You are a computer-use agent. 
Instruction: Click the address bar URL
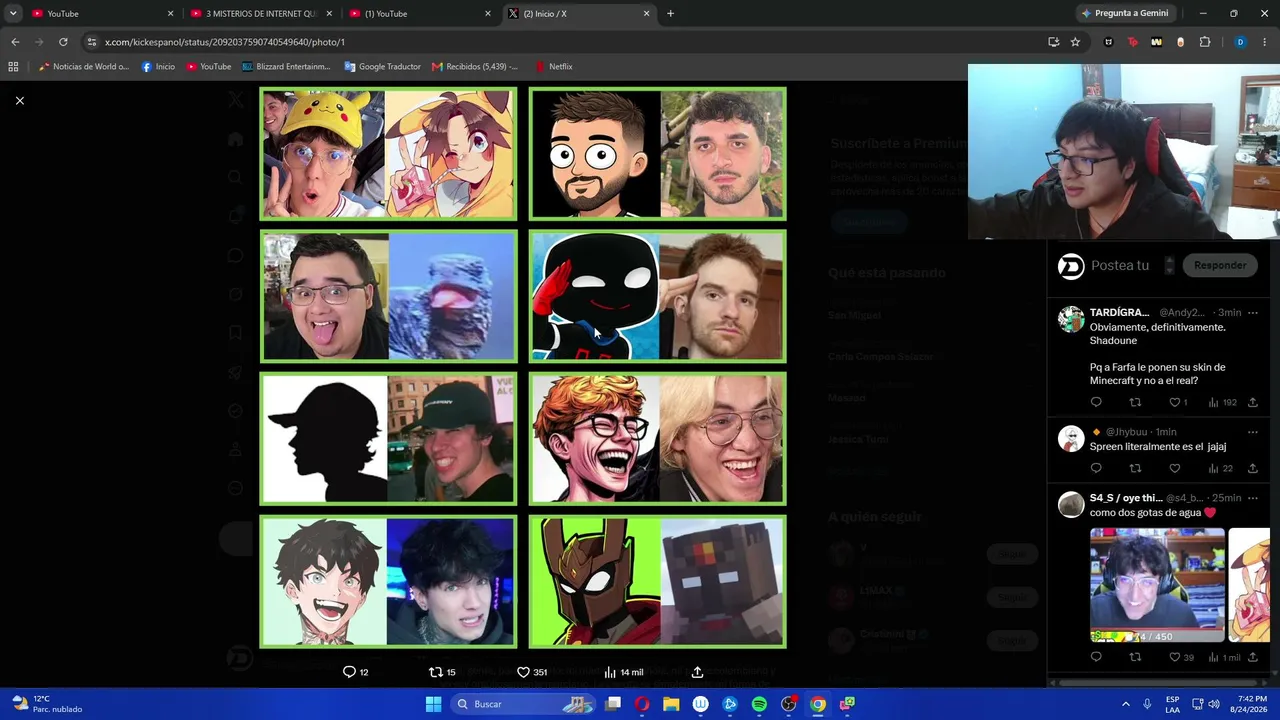point(225,42)
